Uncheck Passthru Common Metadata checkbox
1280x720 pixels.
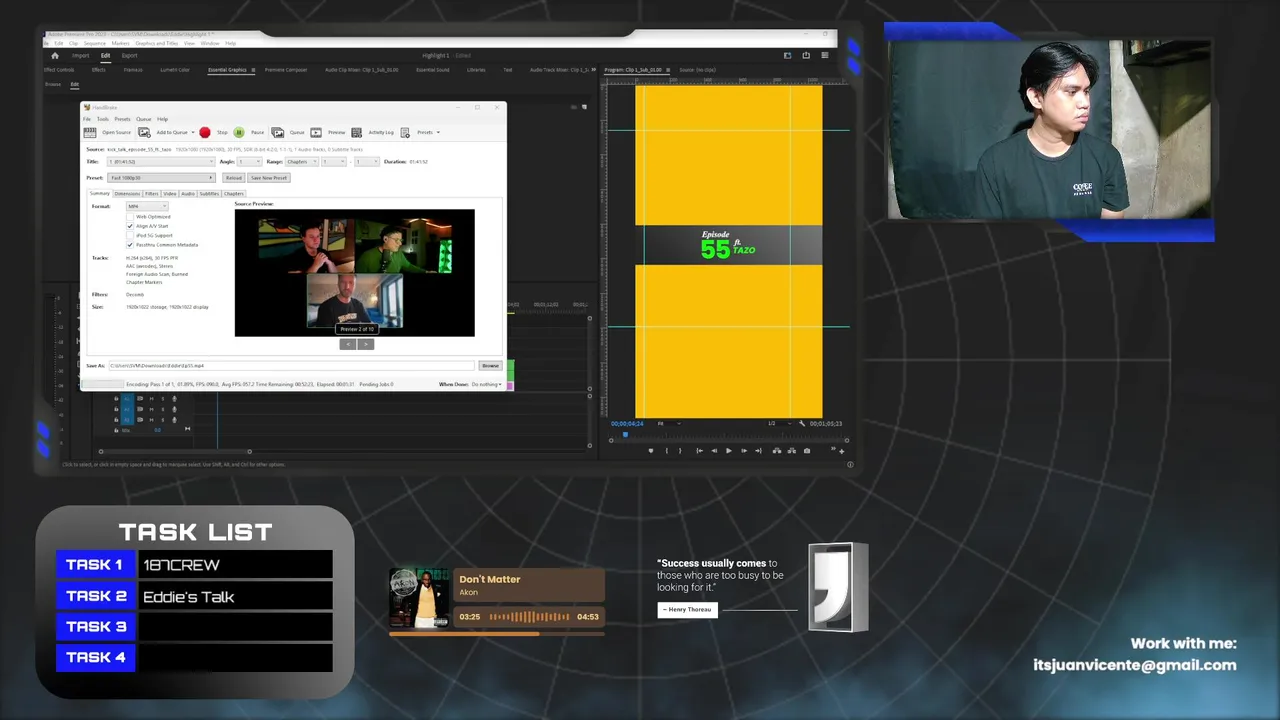click(x=130, y=244)
